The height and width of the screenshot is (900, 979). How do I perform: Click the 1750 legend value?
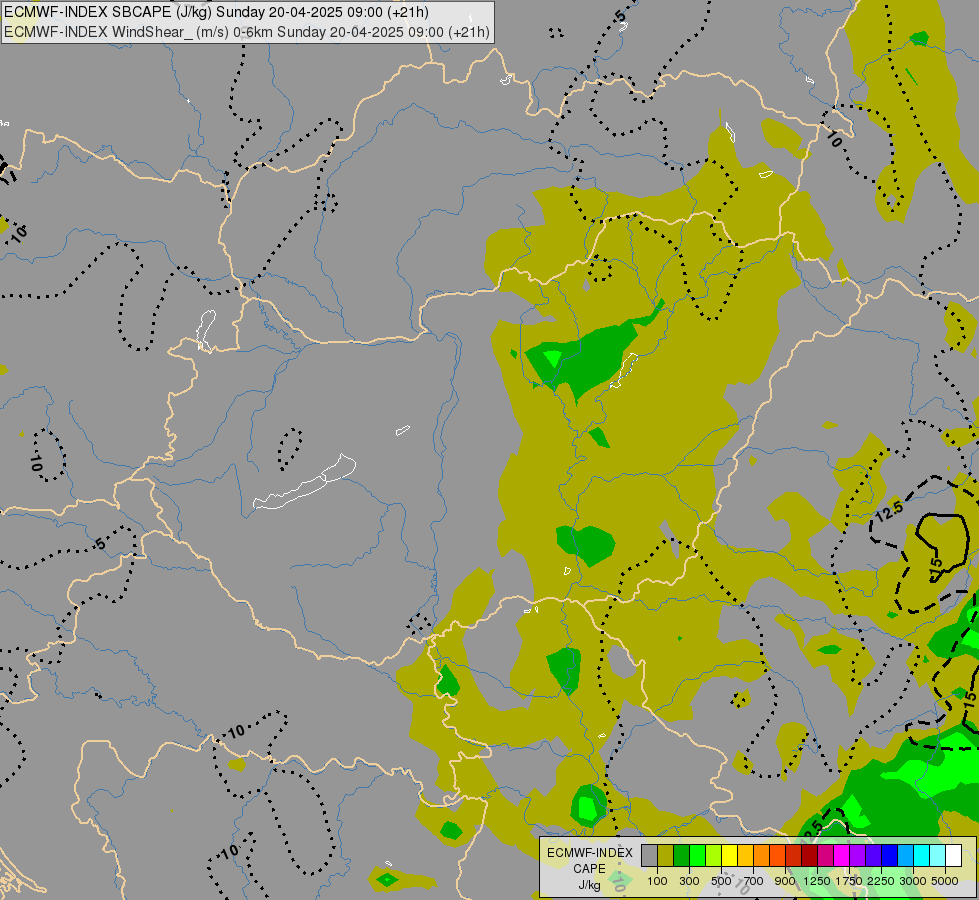849,881
